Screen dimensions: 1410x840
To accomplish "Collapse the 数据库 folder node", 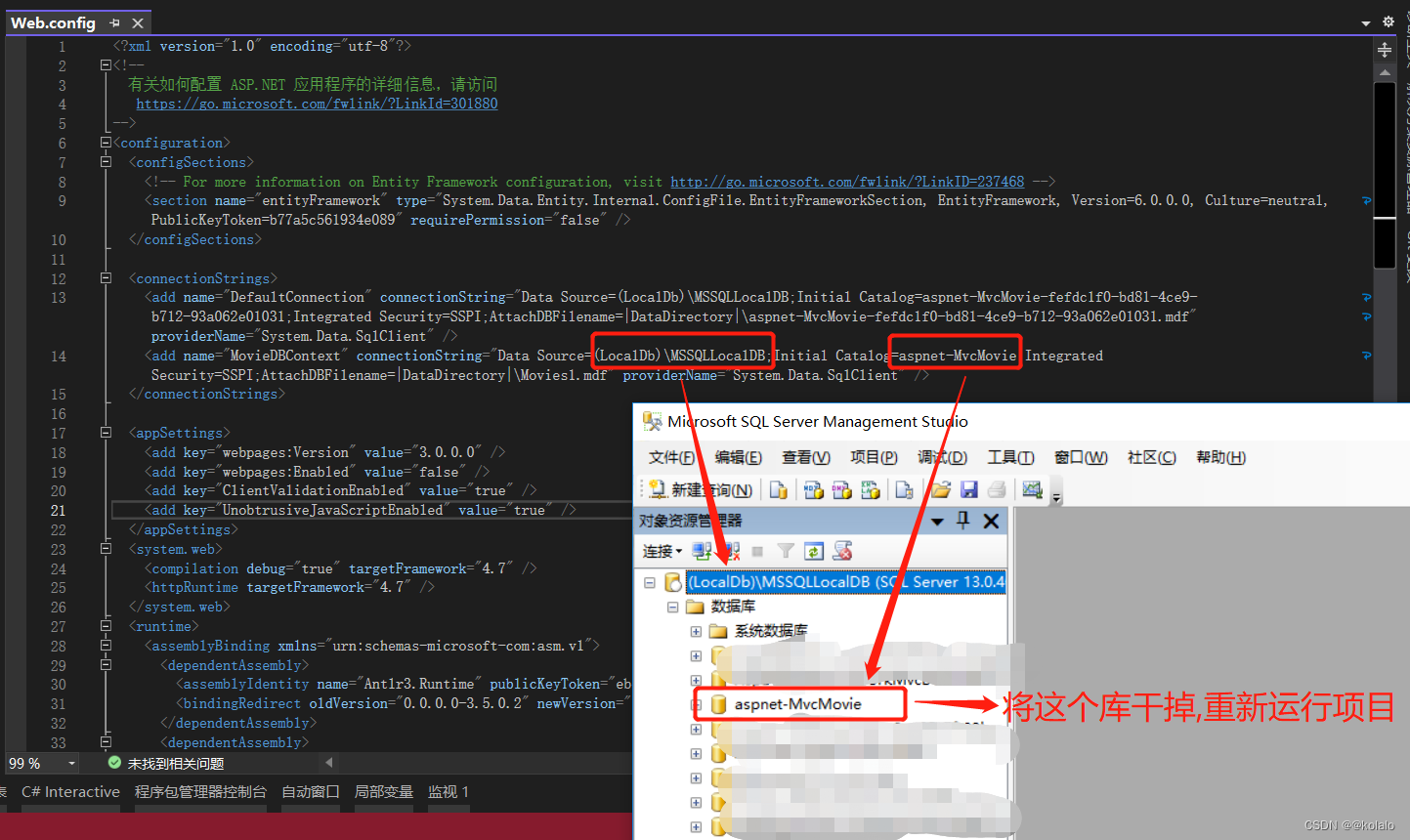I will pos(672,607).
